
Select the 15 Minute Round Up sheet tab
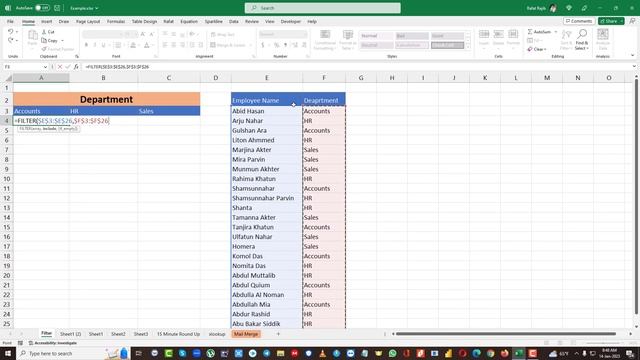click(x=178, y=334)
